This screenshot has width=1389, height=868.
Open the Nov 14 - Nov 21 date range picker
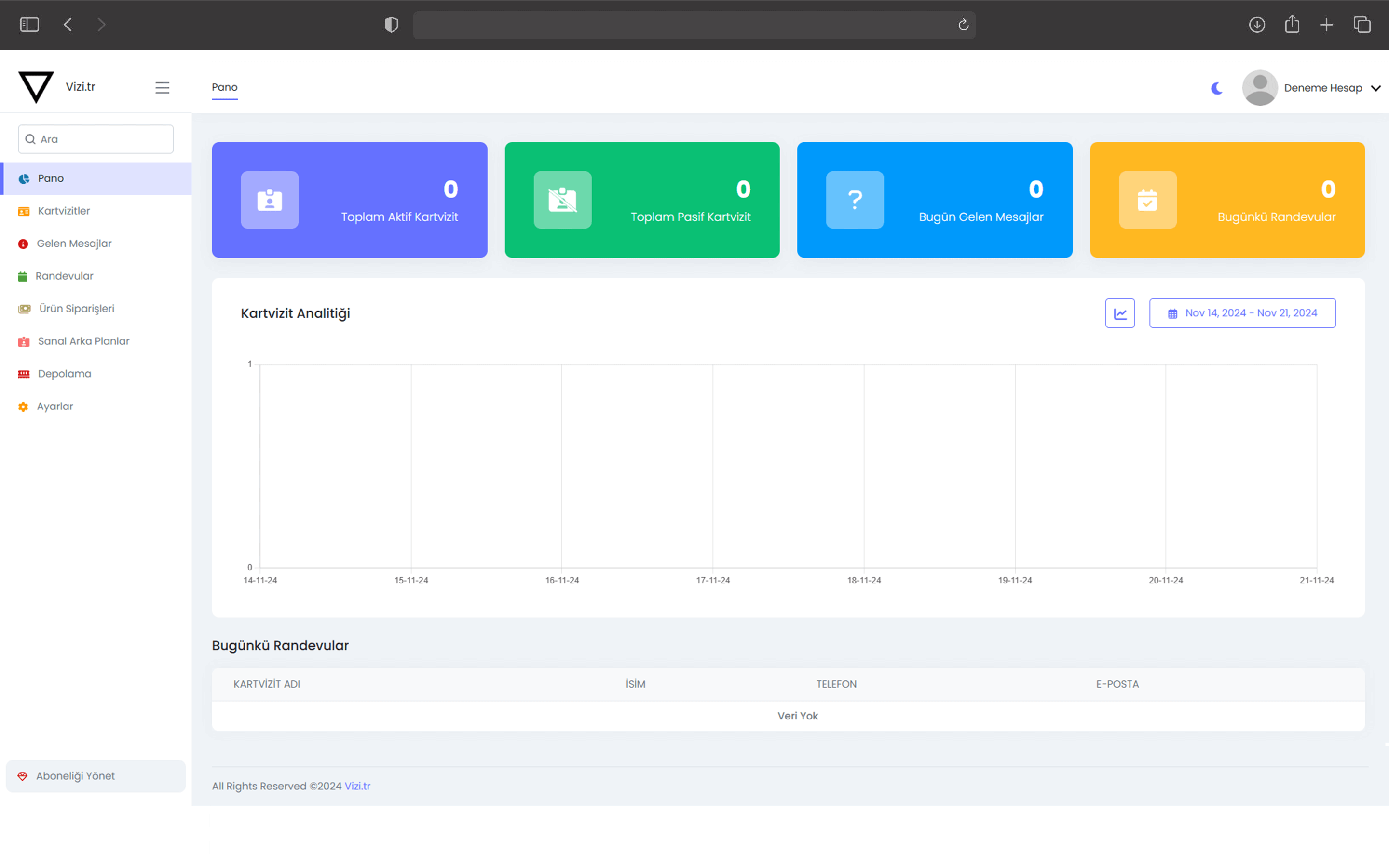pos(1242,313)
